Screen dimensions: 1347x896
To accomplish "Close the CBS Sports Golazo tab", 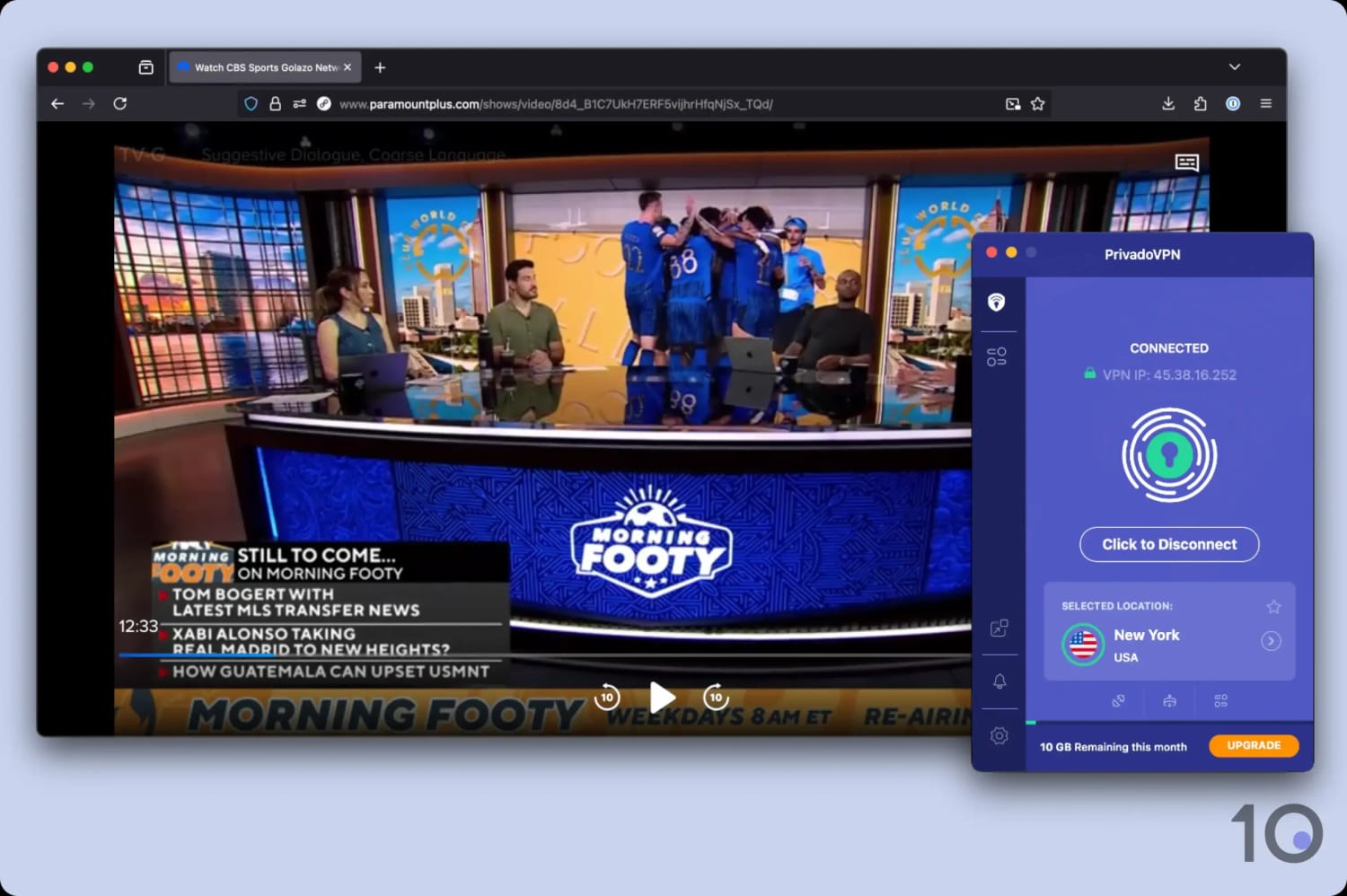I will [x=348, y=67].
